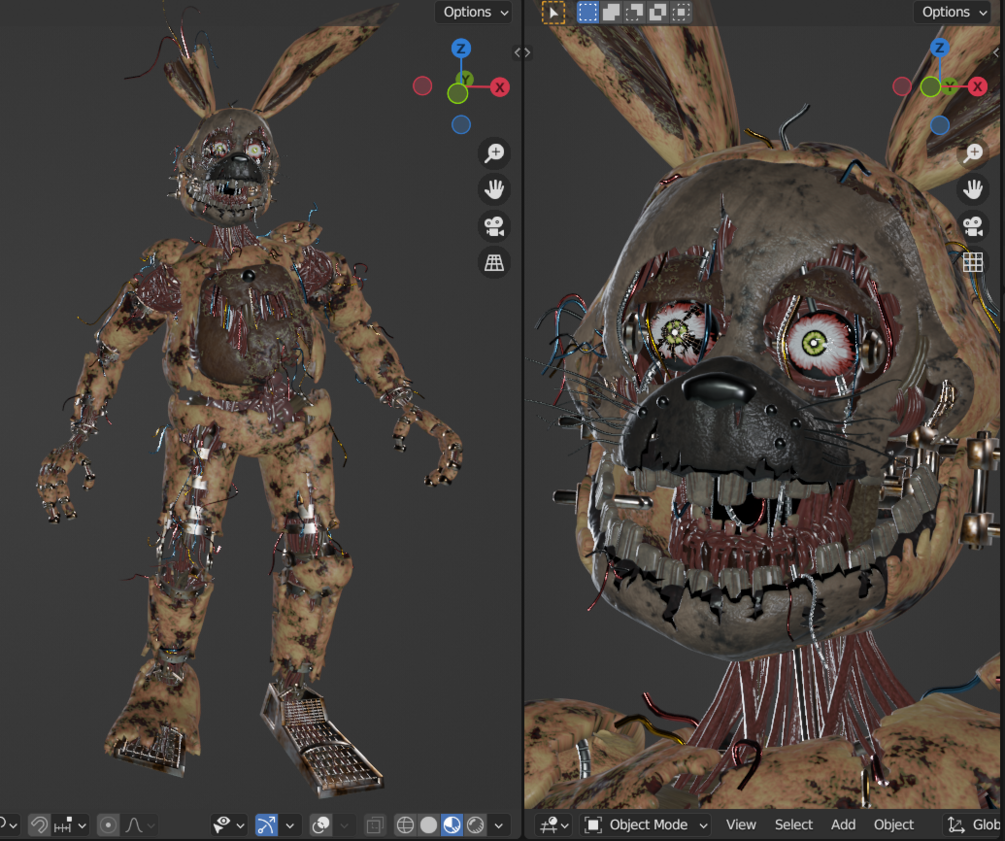The image size is (1005, 841).
Task: Choose the Set new selection mode
Action: point(588,12)
